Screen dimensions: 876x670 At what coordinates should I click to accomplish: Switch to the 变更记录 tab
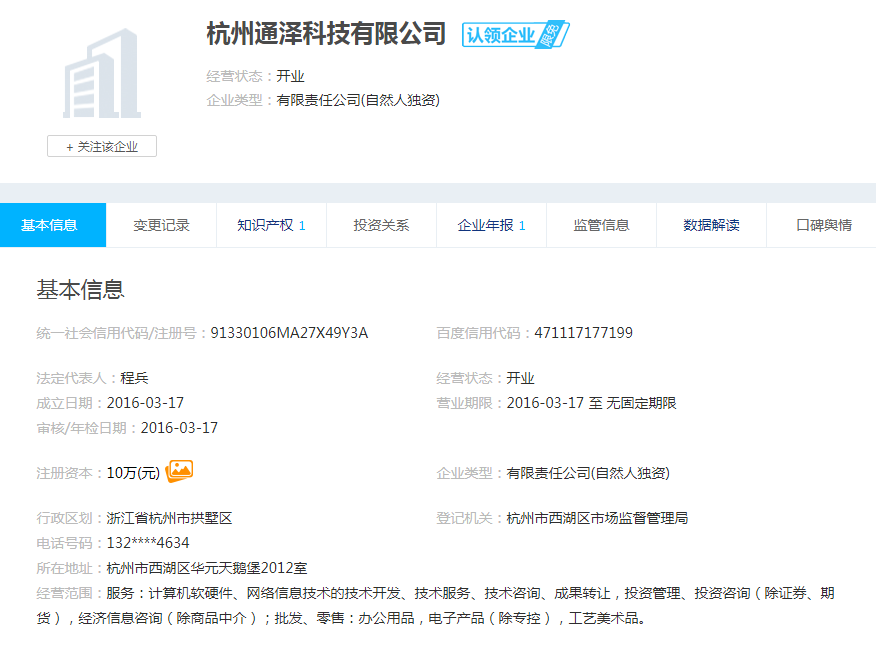tap(161, 225)
